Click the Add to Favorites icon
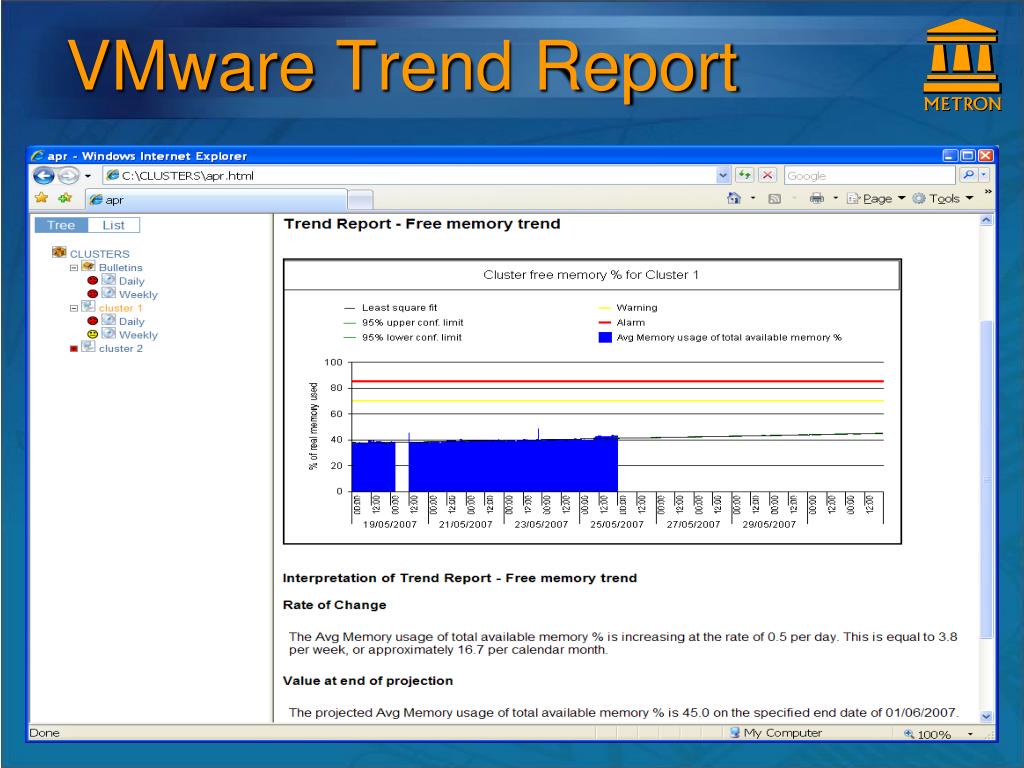This screenshot has width=1024, height=768. 65,198
